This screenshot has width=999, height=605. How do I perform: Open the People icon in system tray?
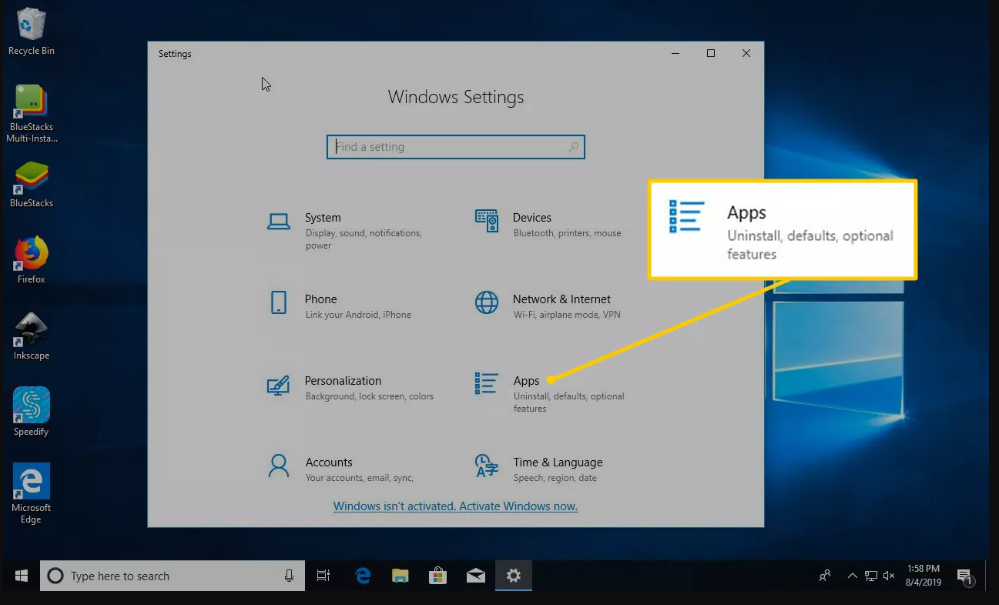click(824, 576)
